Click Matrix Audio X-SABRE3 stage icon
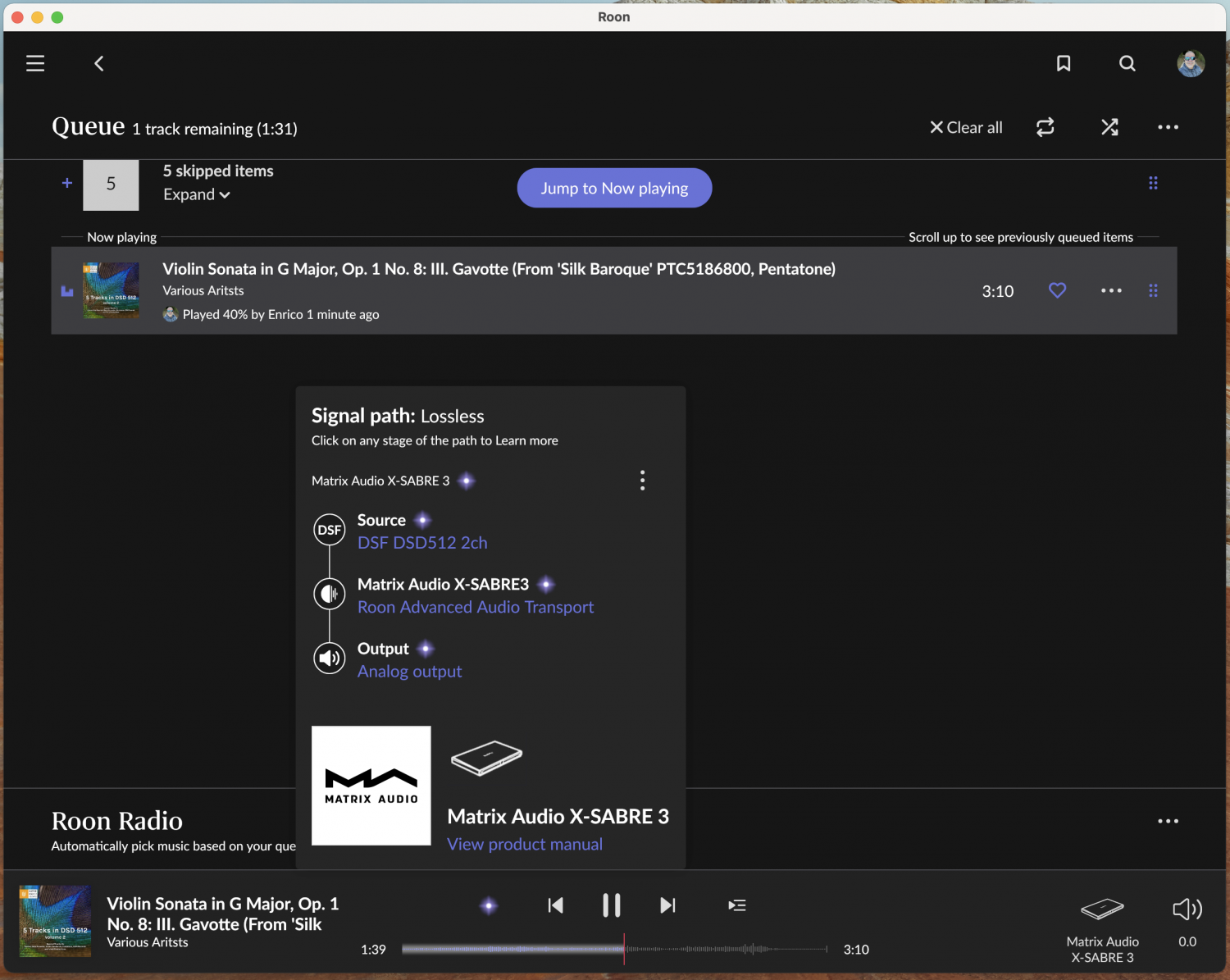Screen dimensions: 1230x980 click(x=330, y=593)
